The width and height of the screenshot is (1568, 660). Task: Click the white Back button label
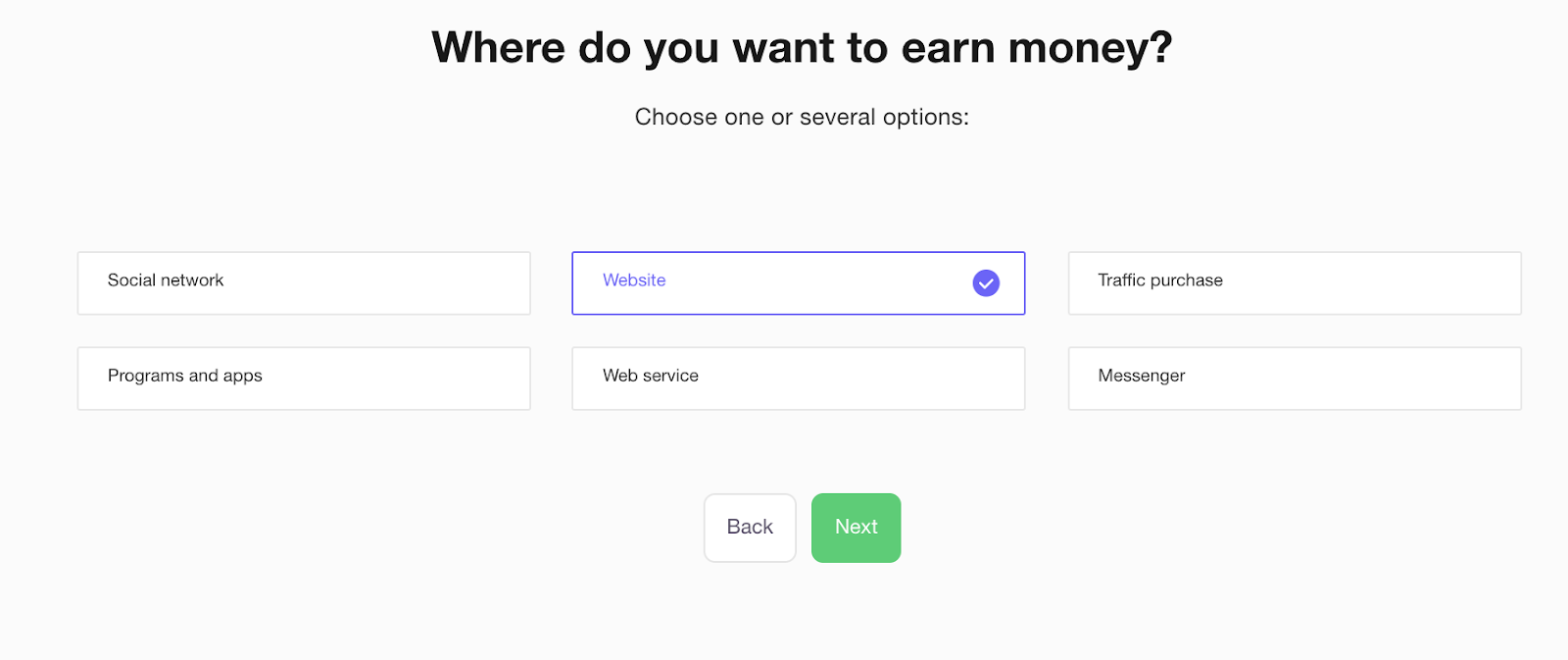pyautogui.click(x=750, y=527)
